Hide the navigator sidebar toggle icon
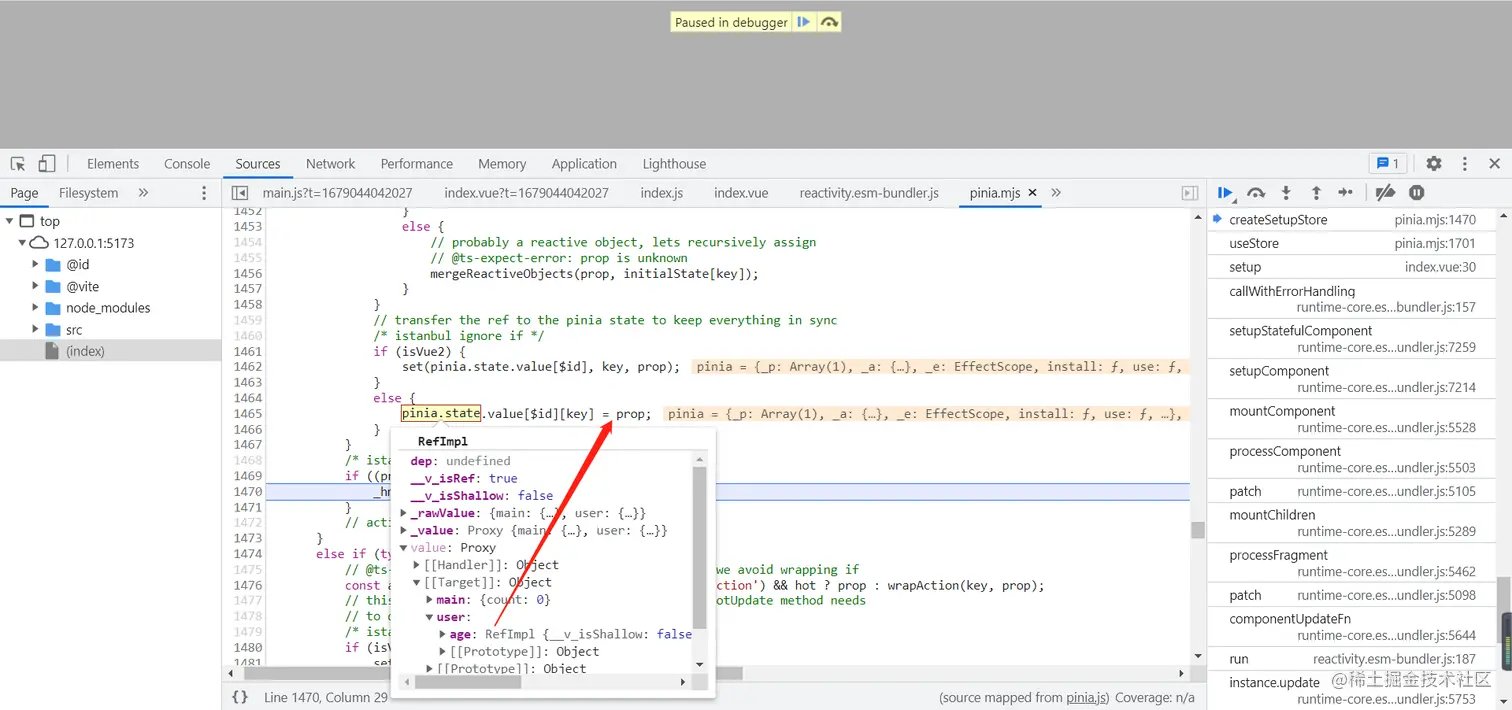Screen dimensions: 1512x710 (240, 192)
